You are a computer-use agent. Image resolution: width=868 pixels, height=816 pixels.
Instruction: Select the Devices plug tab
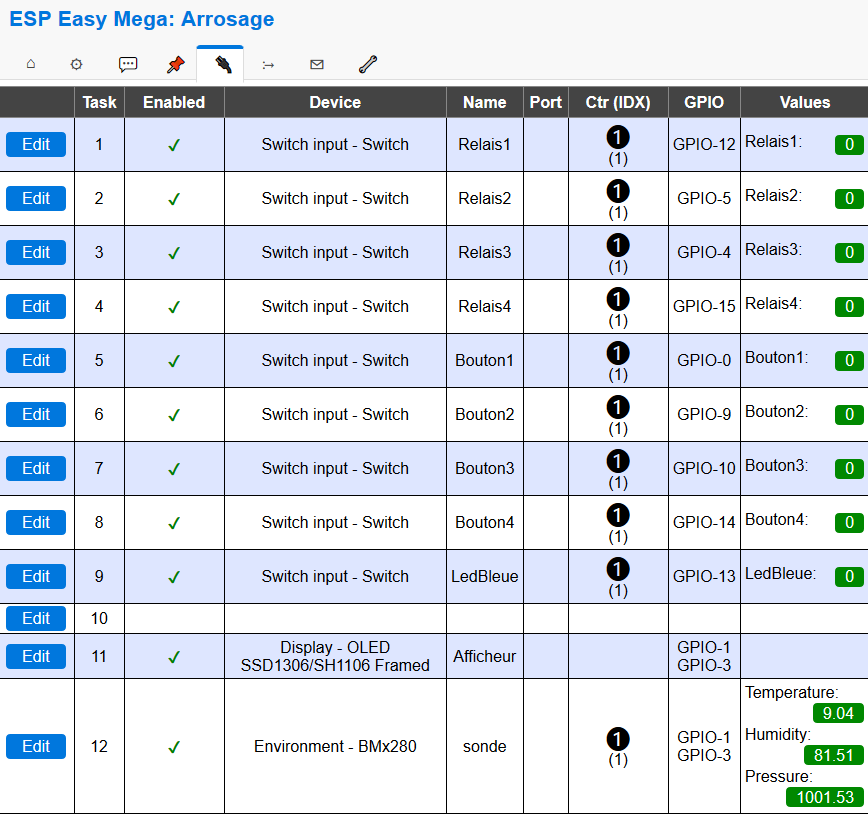point(222,64)
